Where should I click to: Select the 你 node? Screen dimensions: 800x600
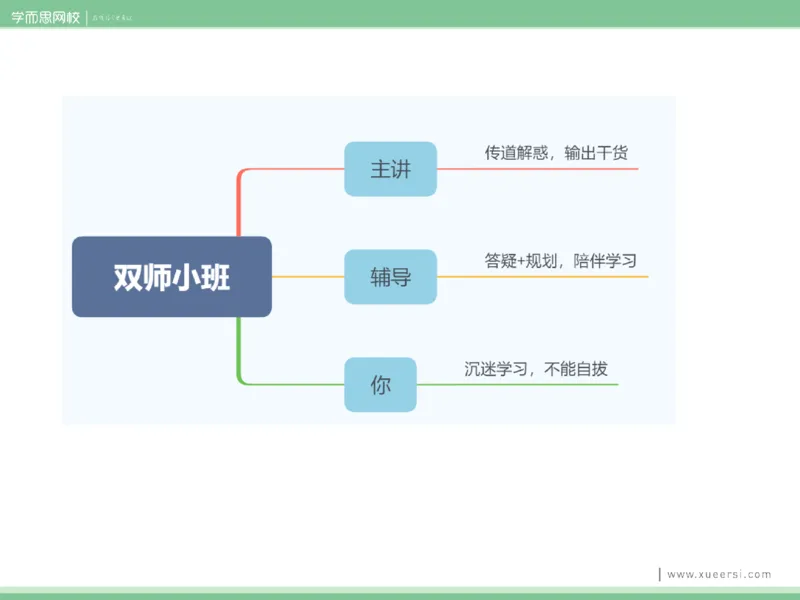380,385
